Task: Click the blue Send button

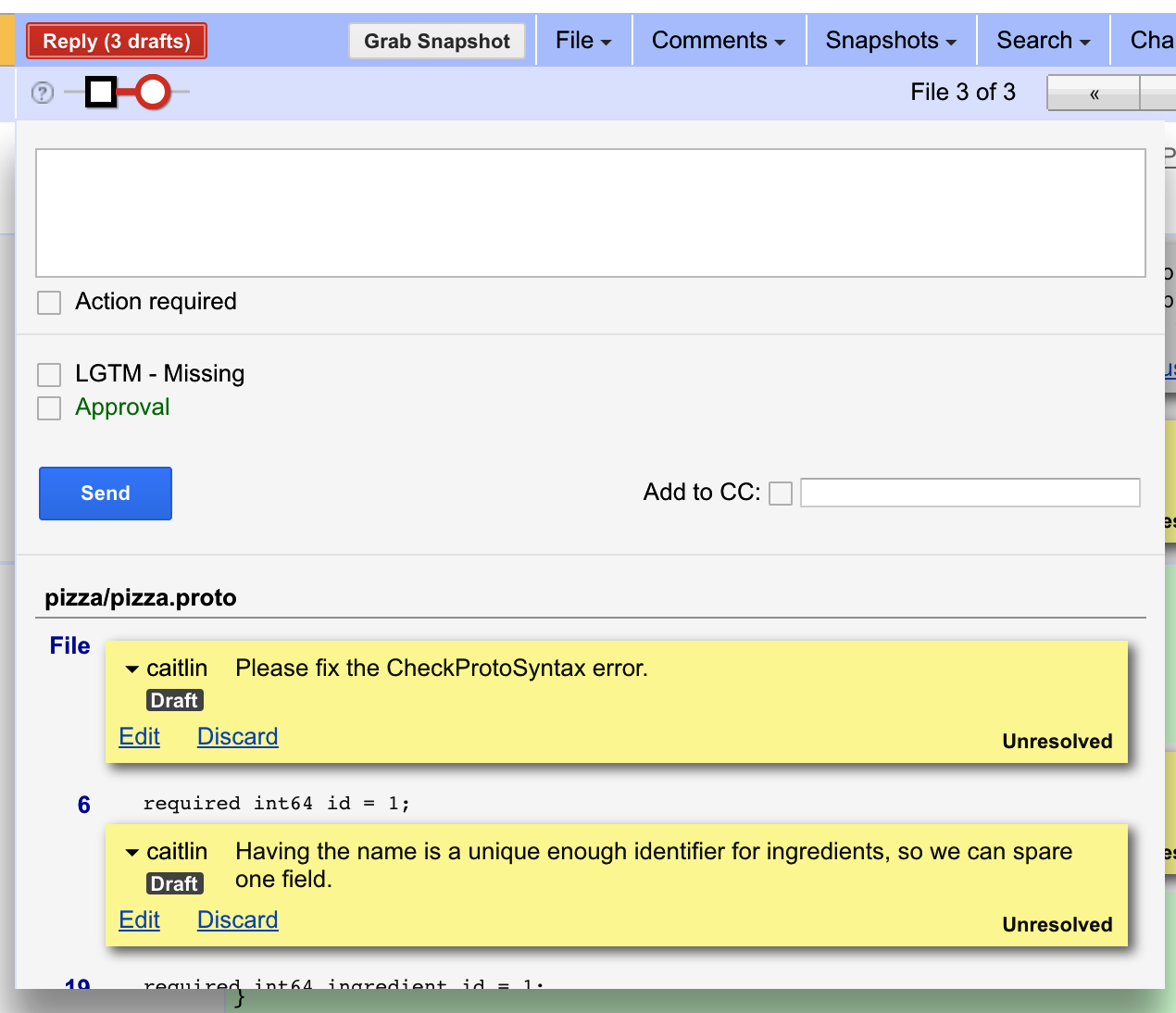Action: [106, 494]
